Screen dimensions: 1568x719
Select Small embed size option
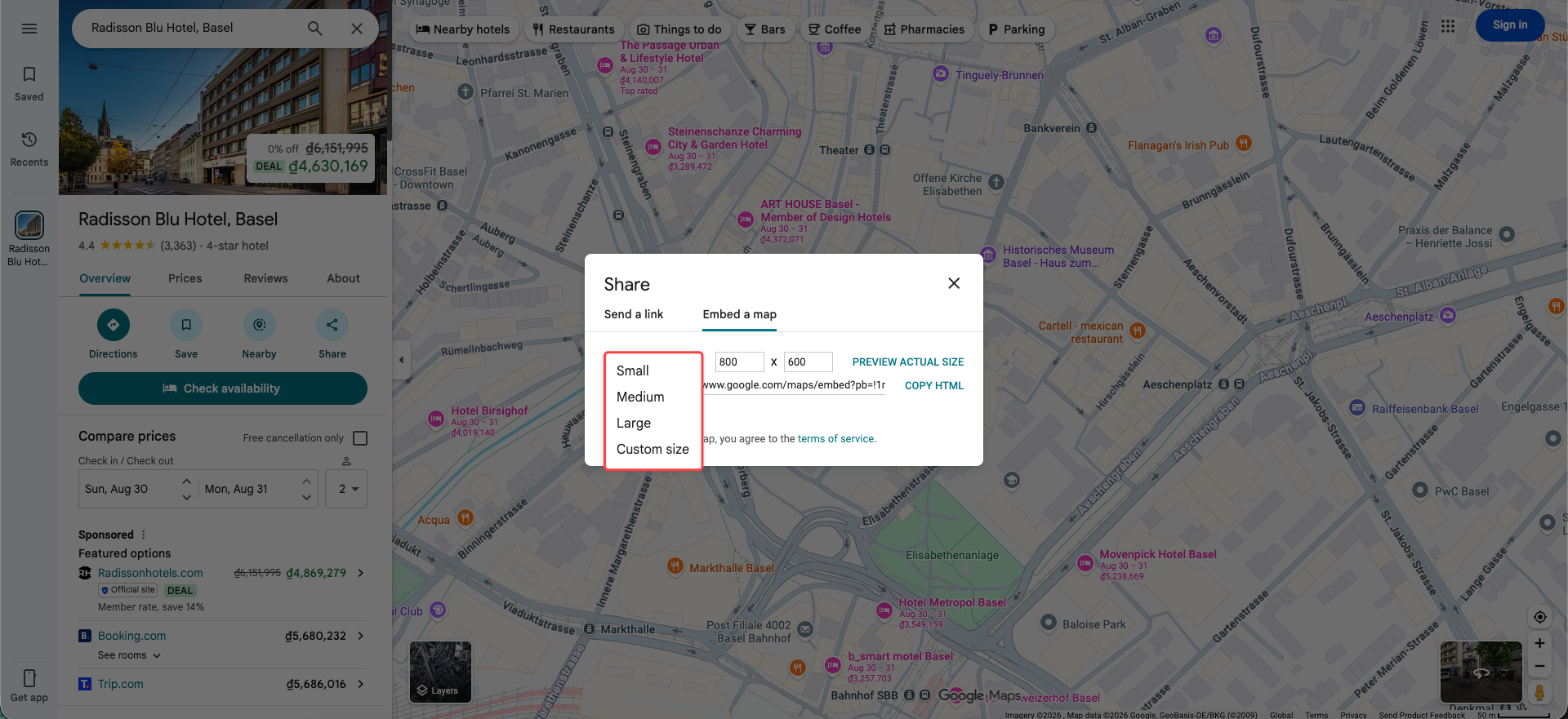653,371
